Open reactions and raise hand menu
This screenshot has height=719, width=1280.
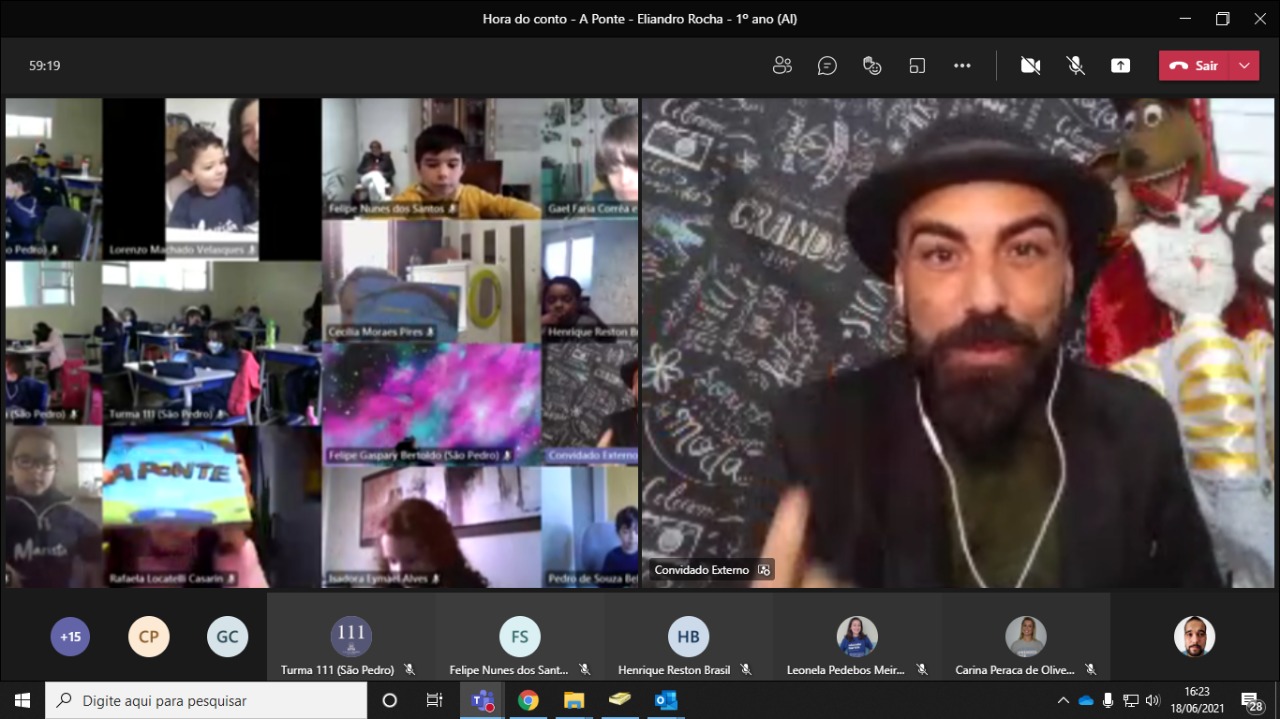(872, 65)
